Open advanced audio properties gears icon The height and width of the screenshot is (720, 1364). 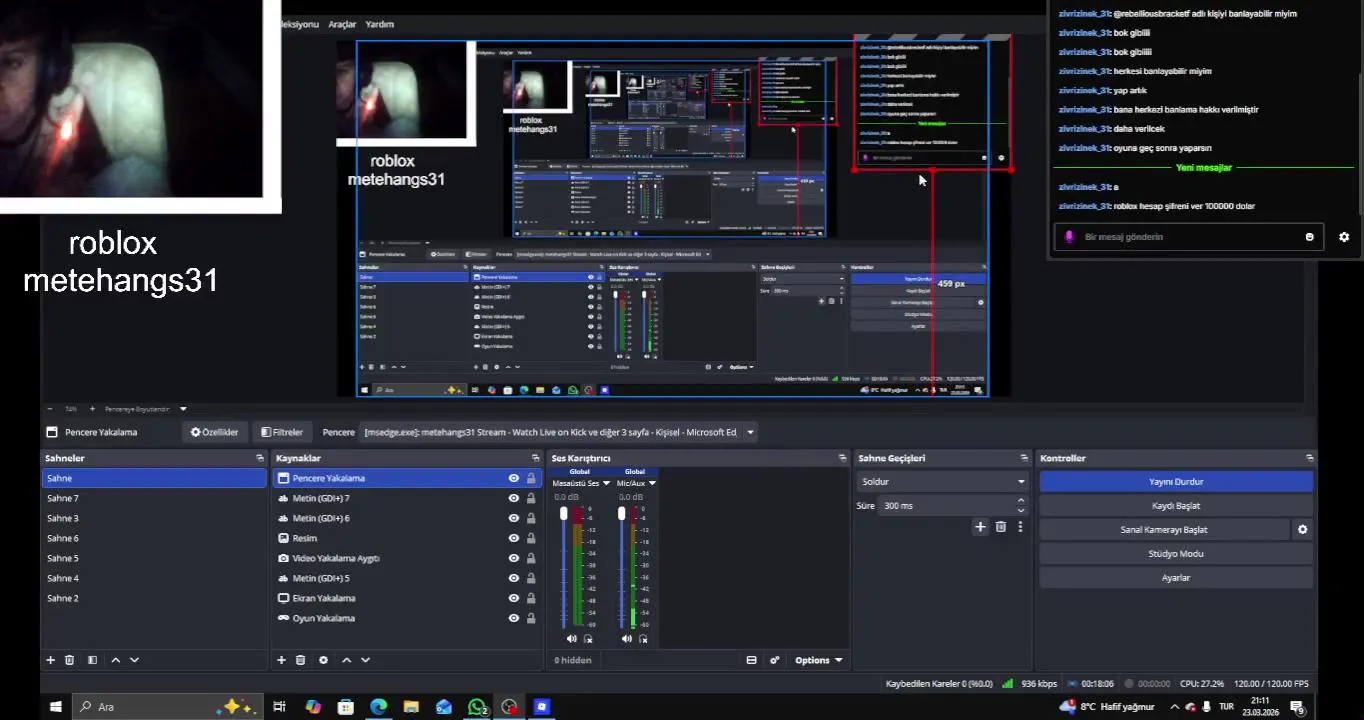(774, 660)
